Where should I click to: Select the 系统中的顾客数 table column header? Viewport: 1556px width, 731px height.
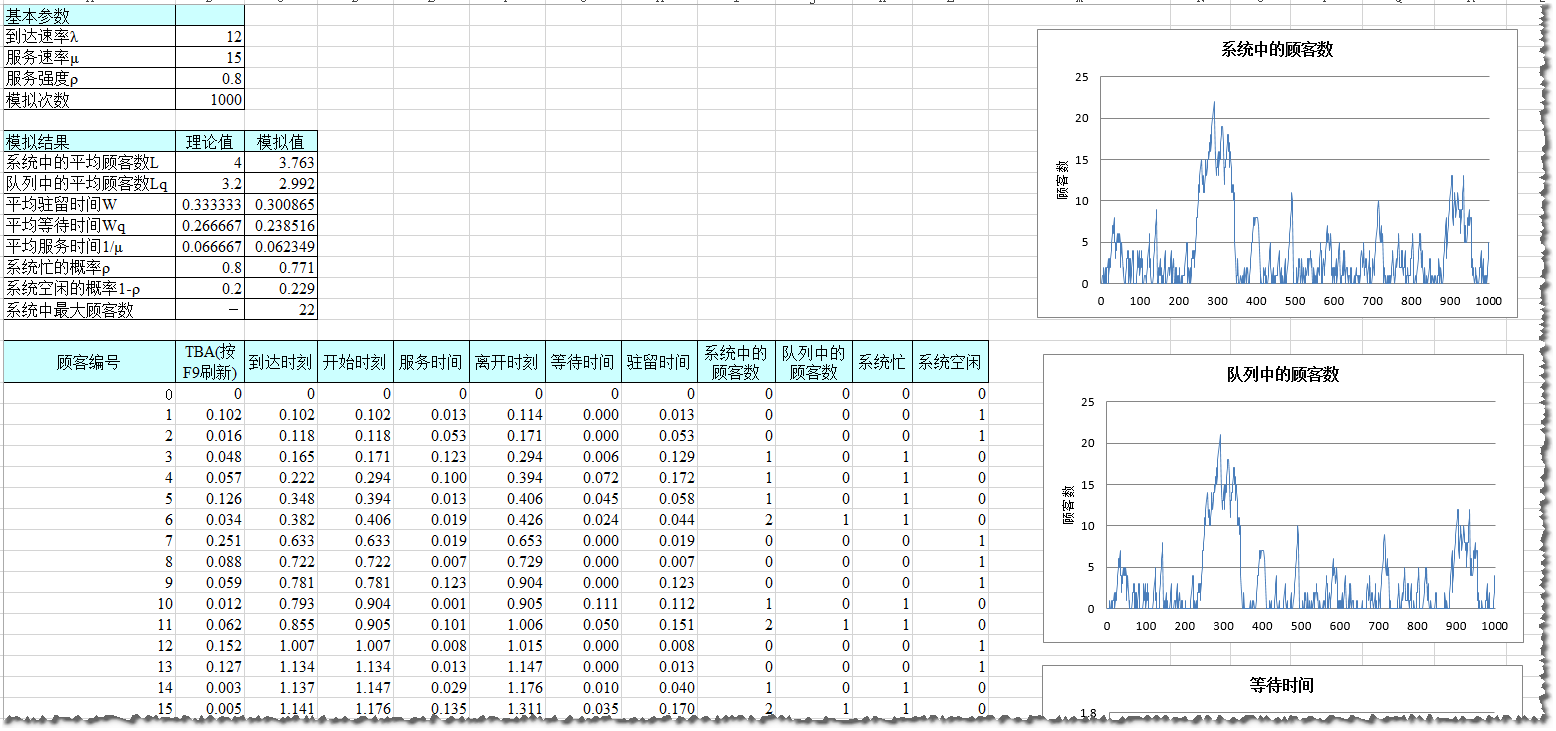tap(736, 362)
